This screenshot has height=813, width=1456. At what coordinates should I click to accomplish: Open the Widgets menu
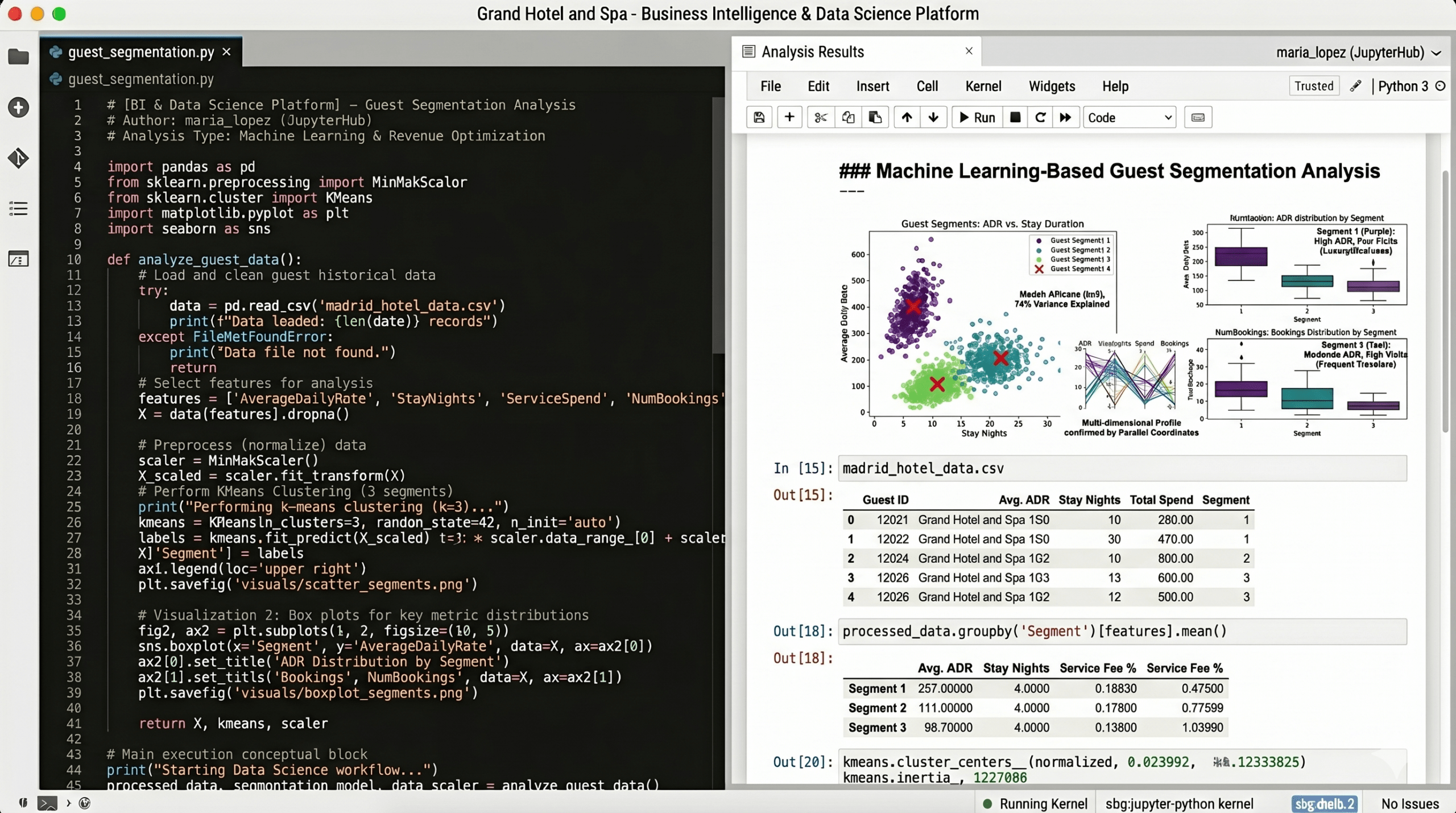click(x=1052, y=86)
